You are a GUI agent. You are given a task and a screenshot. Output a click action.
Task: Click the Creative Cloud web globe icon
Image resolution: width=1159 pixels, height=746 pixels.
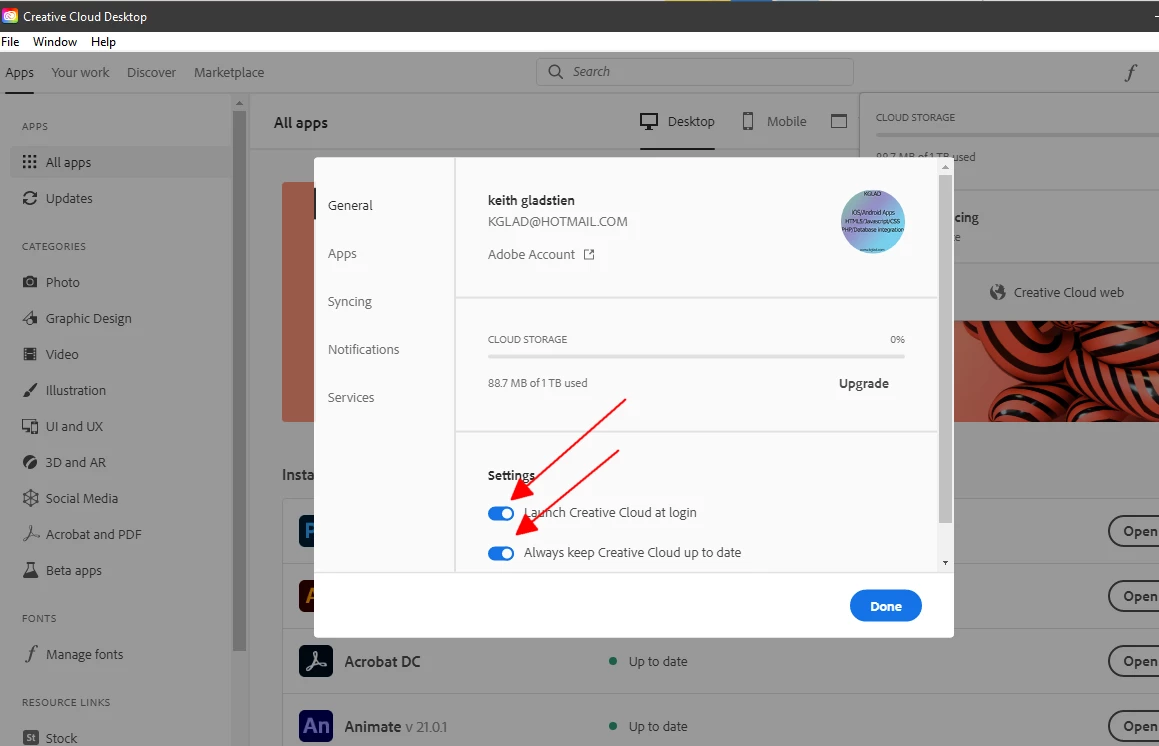998,292
